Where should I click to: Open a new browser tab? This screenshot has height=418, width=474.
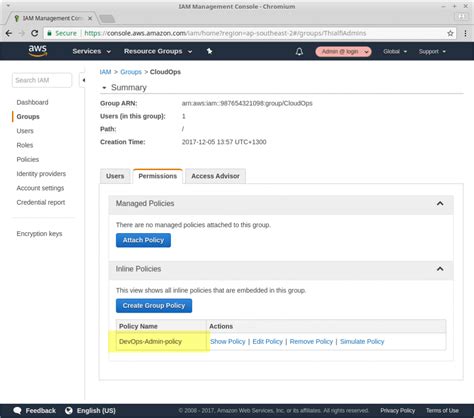click(x=107, y=19)
